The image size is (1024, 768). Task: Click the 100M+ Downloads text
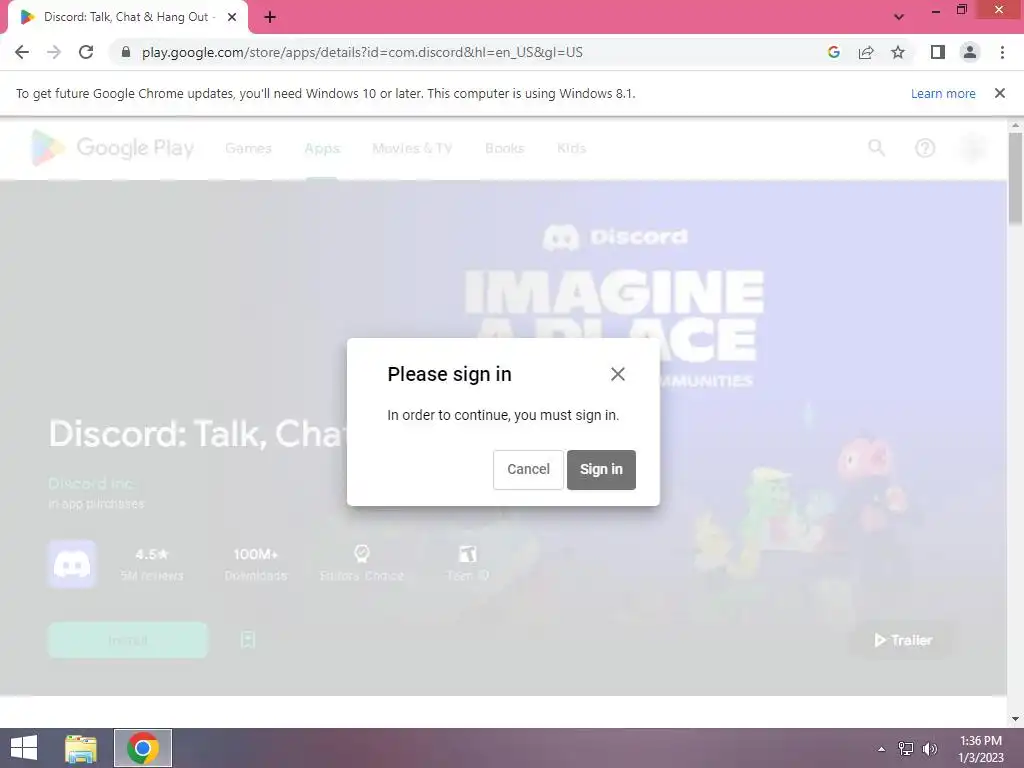(x=256, y=564)
